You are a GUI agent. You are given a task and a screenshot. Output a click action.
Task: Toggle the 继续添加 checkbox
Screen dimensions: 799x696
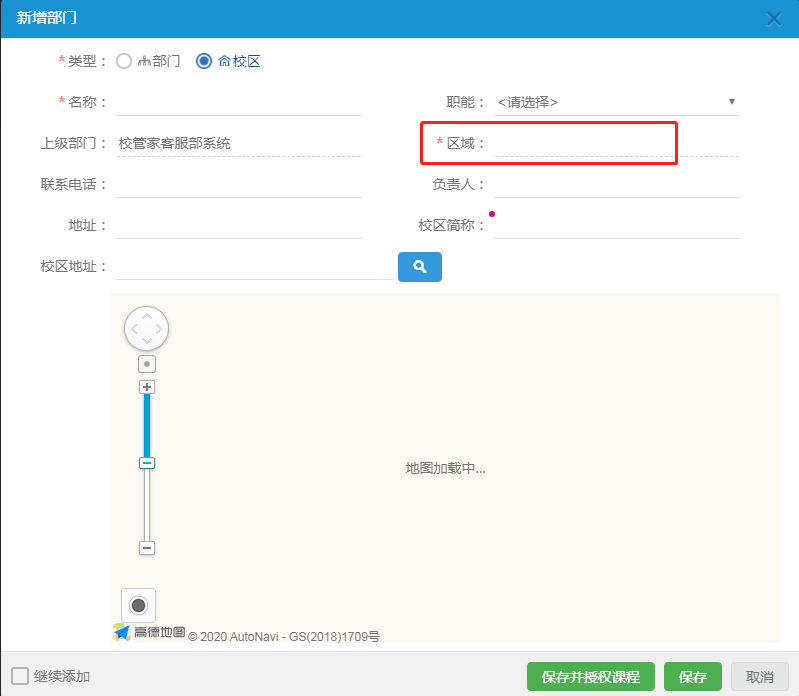coord(20,676)
